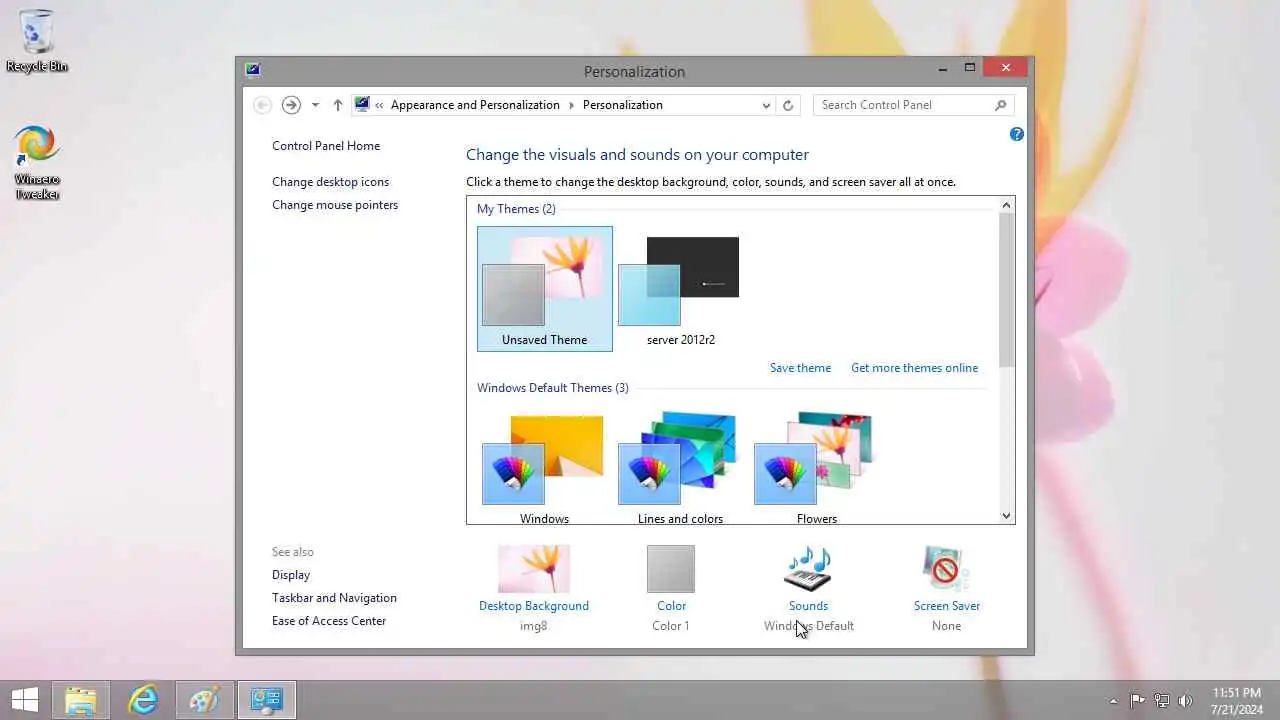
Task: Click the Sounds label link
Action: (x=808, y=606)
